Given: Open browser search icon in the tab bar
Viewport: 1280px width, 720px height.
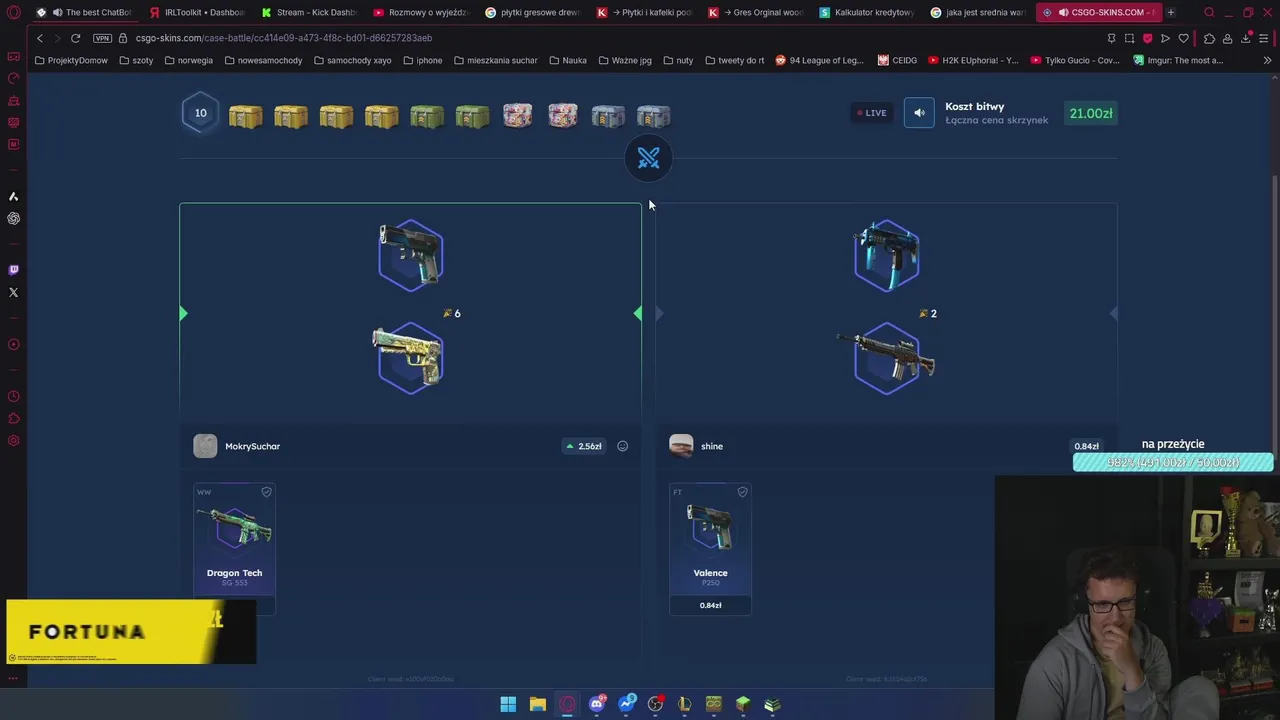Looking at the screenshot, I should coord(1209,12).
